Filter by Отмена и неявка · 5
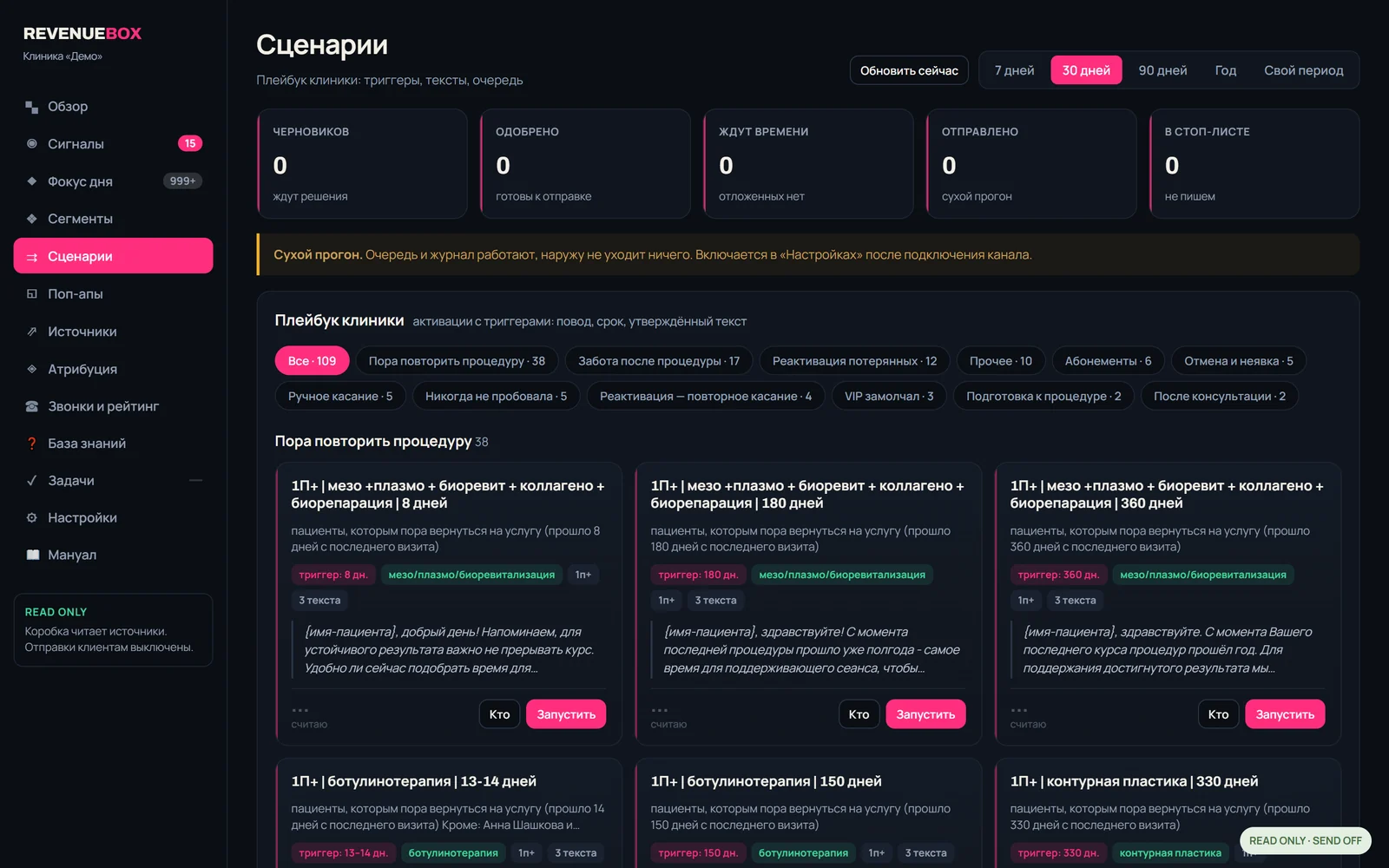1389x868 pixels. pos(1238,361)
